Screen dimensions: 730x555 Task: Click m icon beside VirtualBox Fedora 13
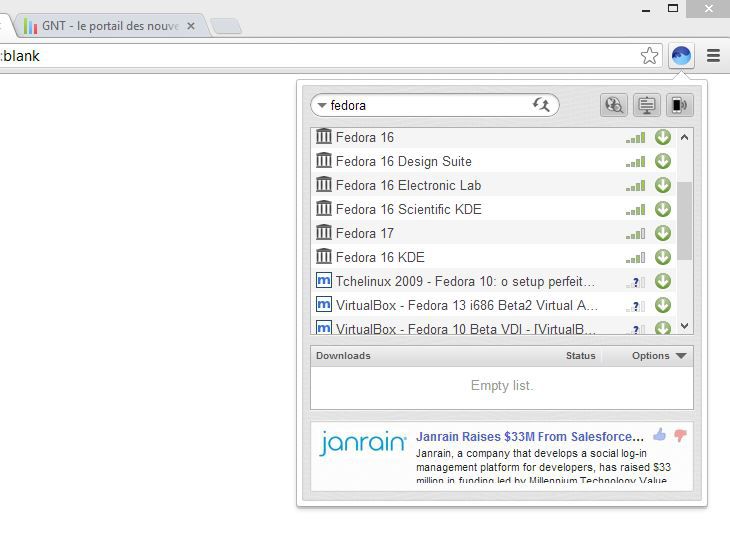[324, 305]
